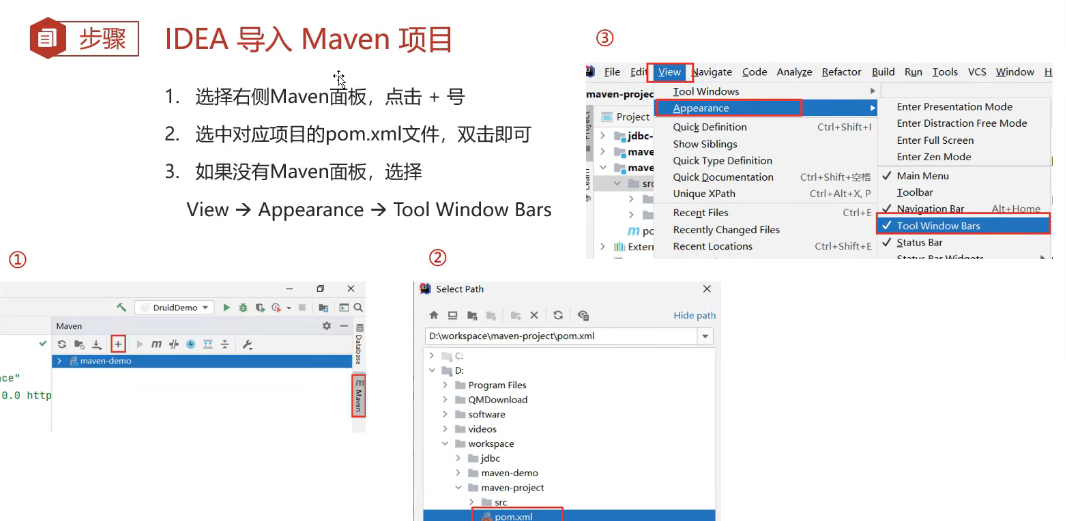Click the Maven panel Run arrow icon
Screen dimensions: 1066x521
click(x=140, y=344)
